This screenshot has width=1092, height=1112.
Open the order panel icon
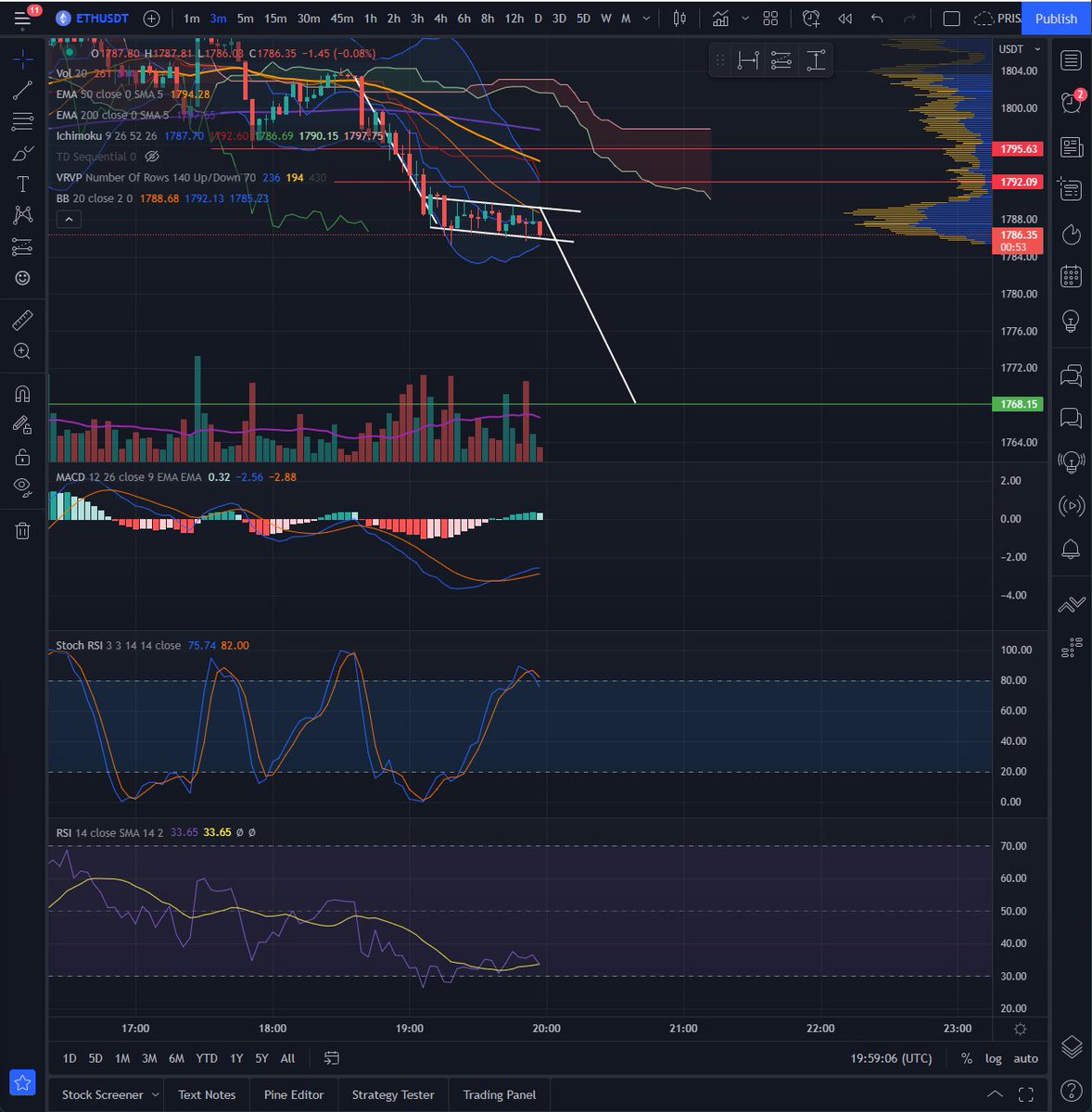(x=1071, y=603)
